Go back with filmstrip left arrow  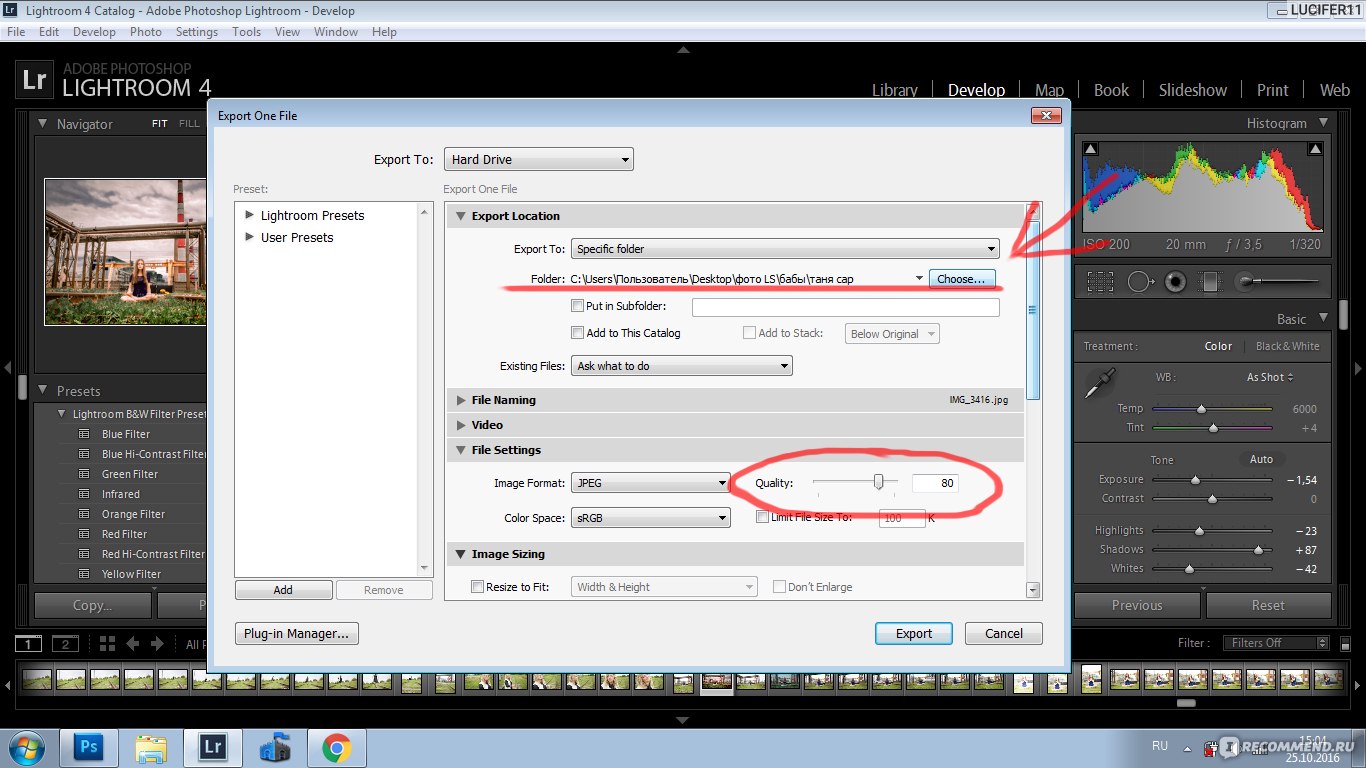pyautogui.click(x=132, y=643)
